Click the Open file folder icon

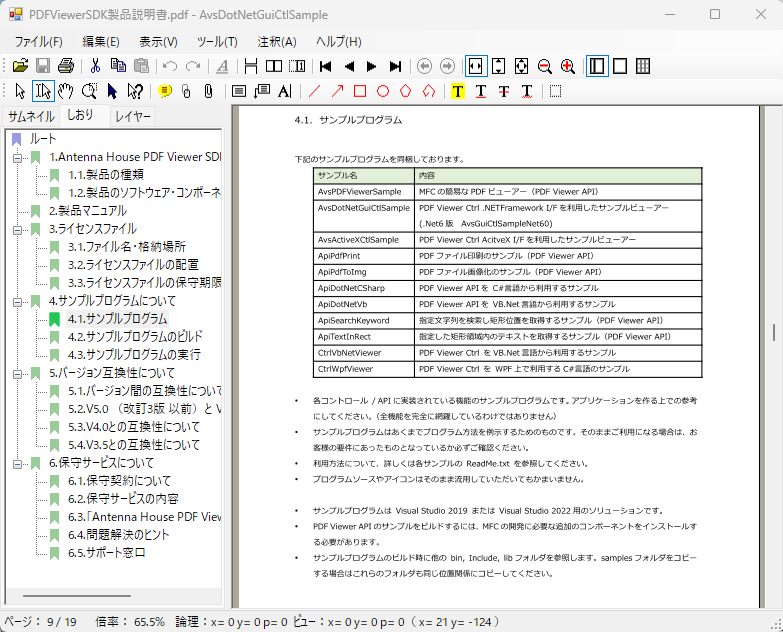(x=20, y=66)
